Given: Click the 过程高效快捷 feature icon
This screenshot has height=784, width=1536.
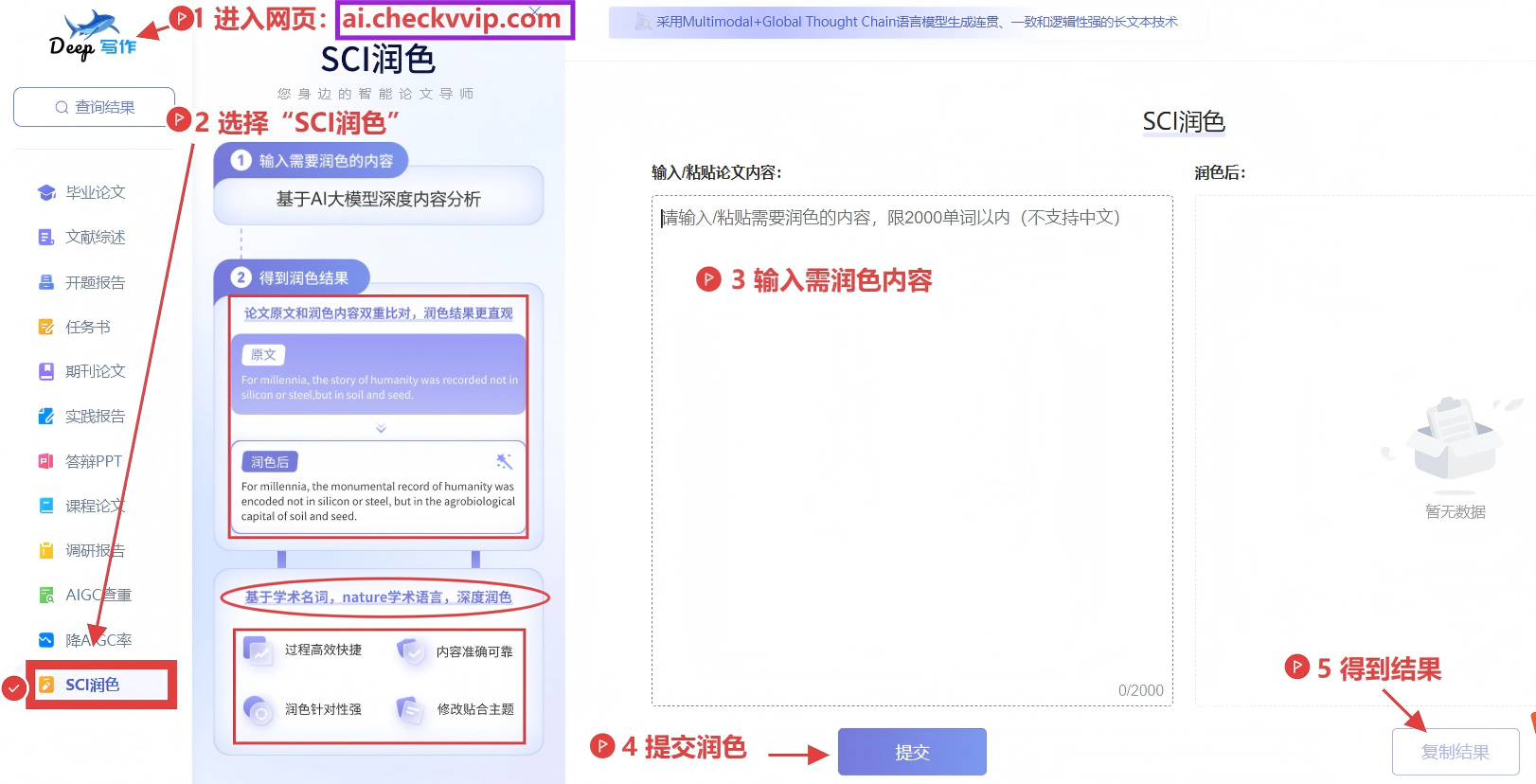Looking at the screenshot, I should coord(259,650).
